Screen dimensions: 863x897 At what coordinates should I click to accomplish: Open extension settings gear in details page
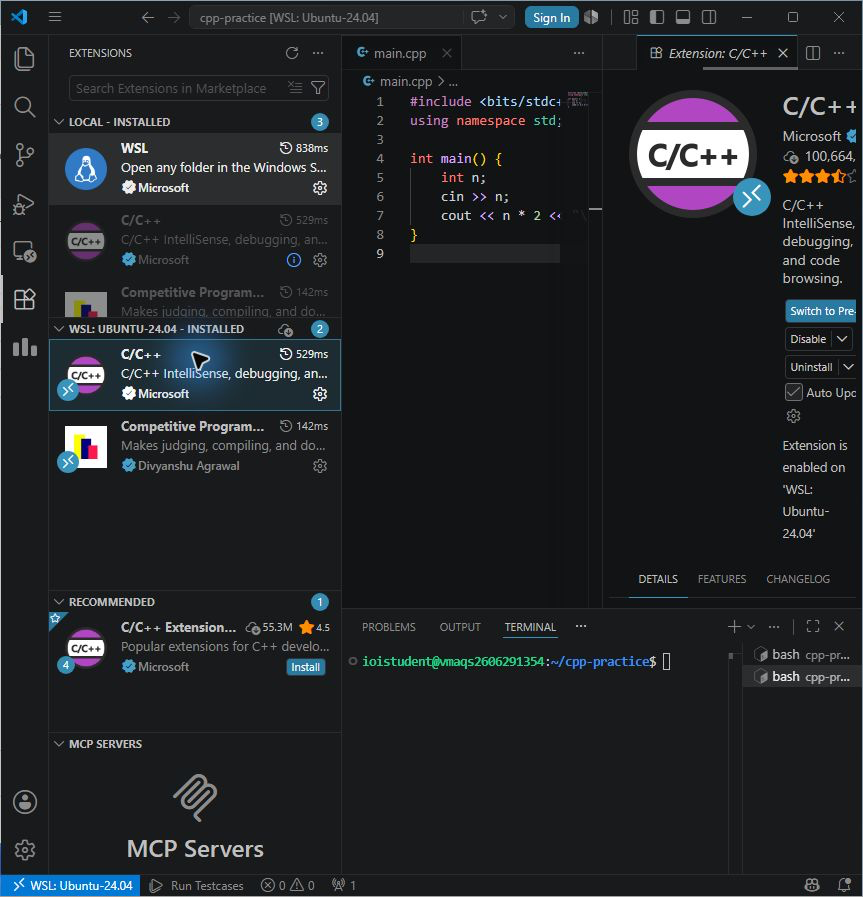[793, 416]
